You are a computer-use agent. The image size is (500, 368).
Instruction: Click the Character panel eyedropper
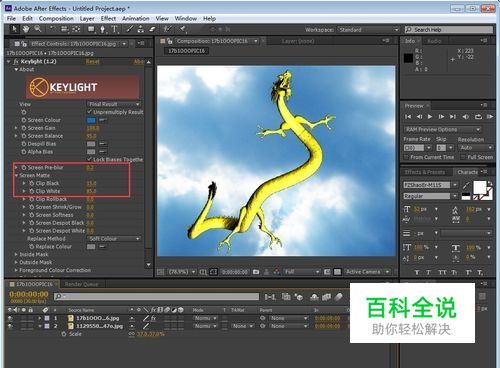(466, 185)
